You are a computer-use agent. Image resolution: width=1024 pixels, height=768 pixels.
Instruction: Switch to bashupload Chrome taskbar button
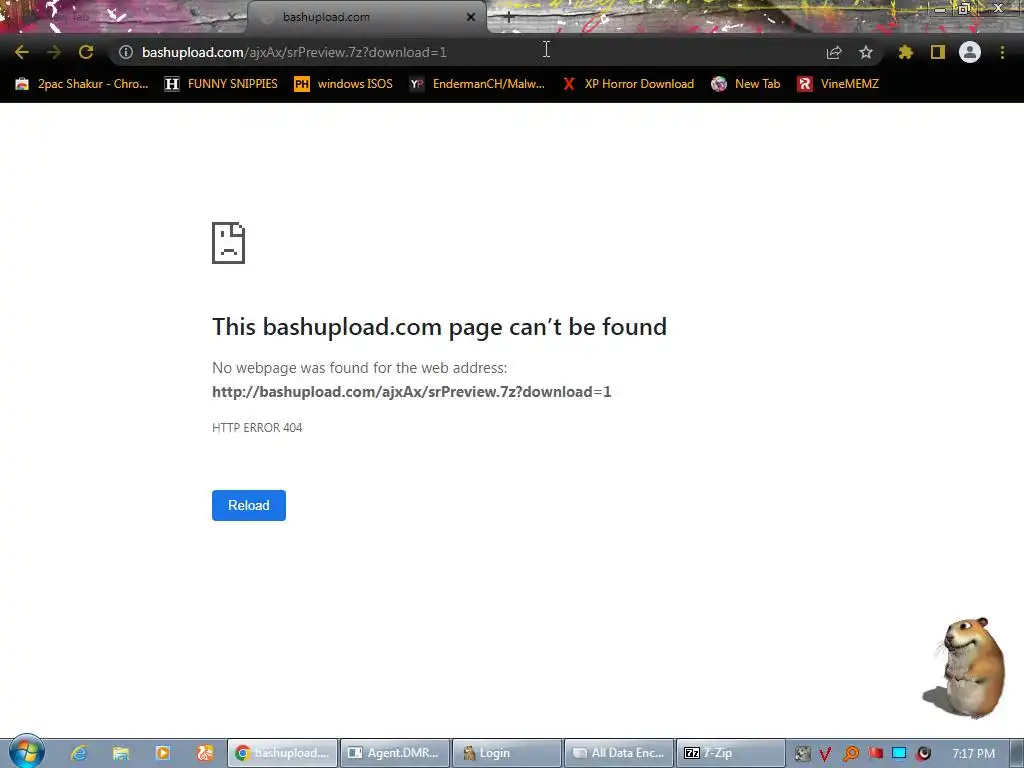point(283,753)
